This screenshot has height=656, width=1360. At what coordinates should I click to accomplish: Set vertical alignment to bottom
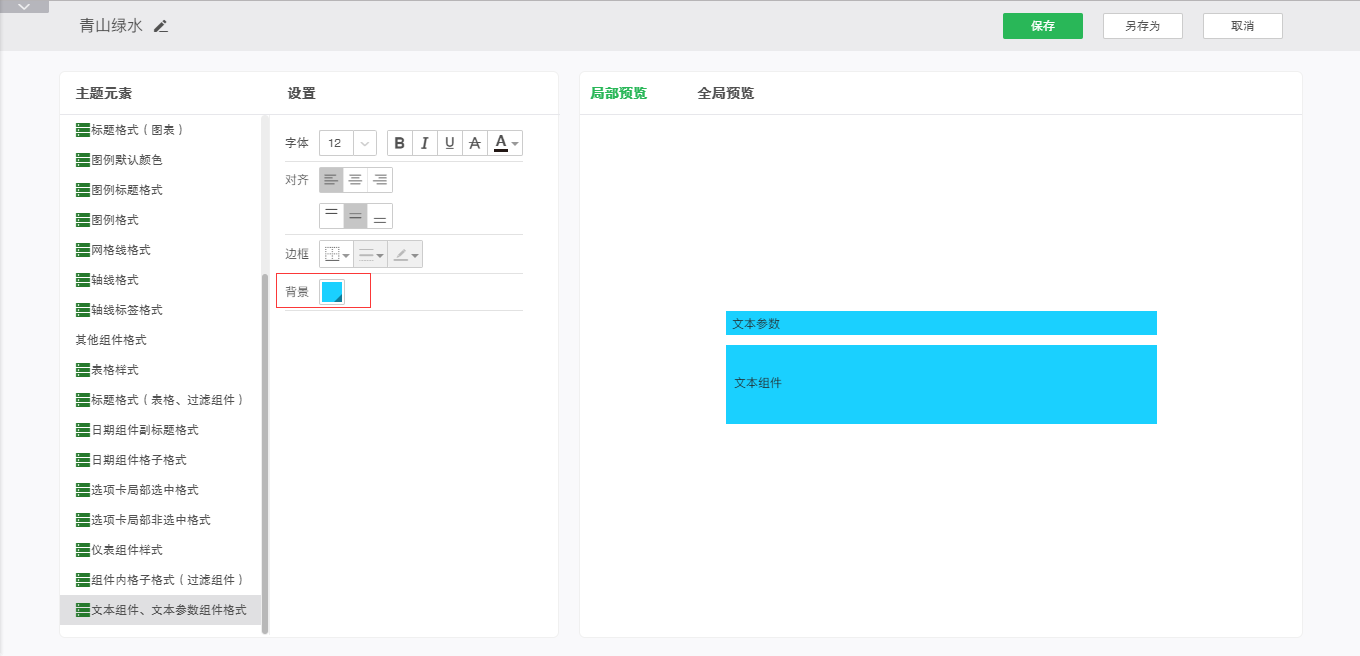pos(380,216)
